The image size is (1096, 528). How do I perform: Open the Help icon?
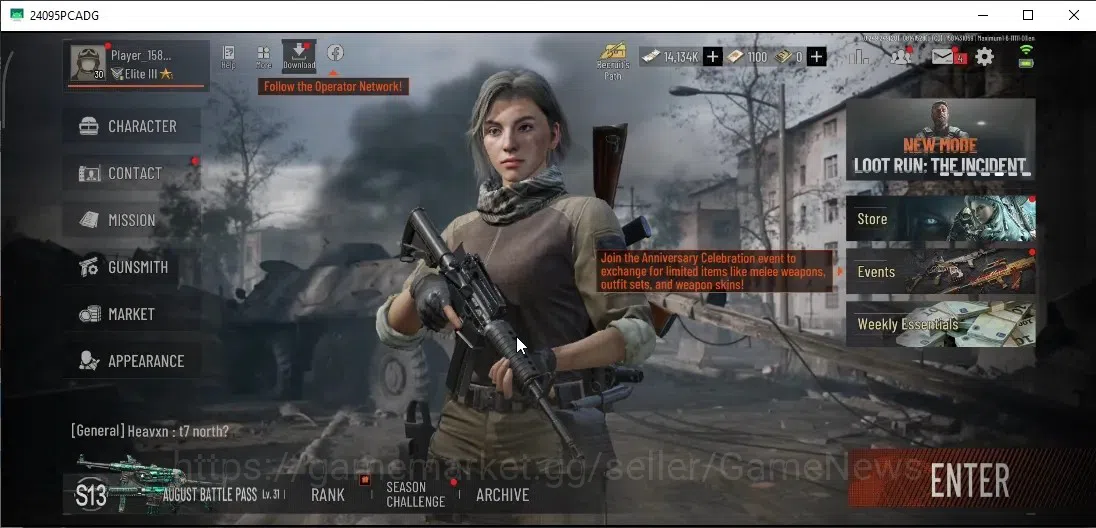228,57
